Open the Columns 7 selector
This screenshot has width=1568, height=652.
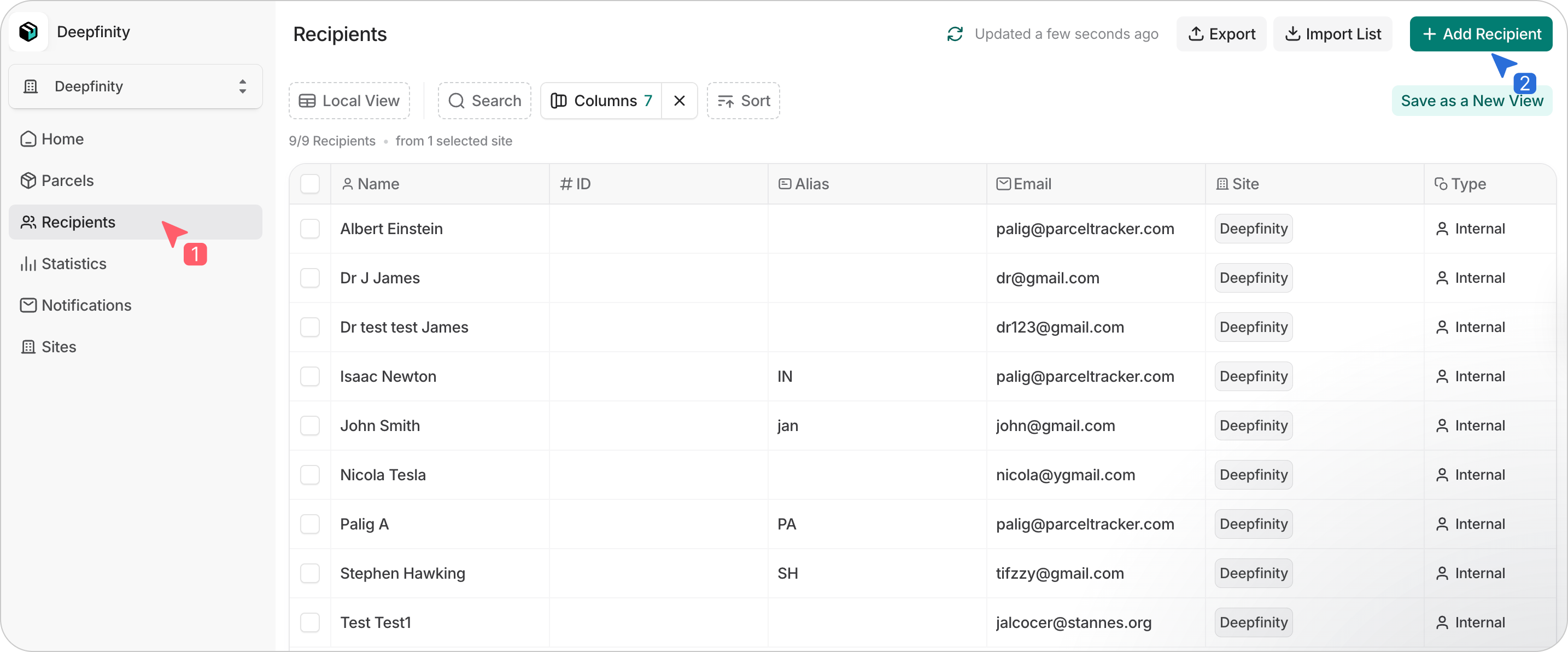pyautogui.click(x=601, y=101)
